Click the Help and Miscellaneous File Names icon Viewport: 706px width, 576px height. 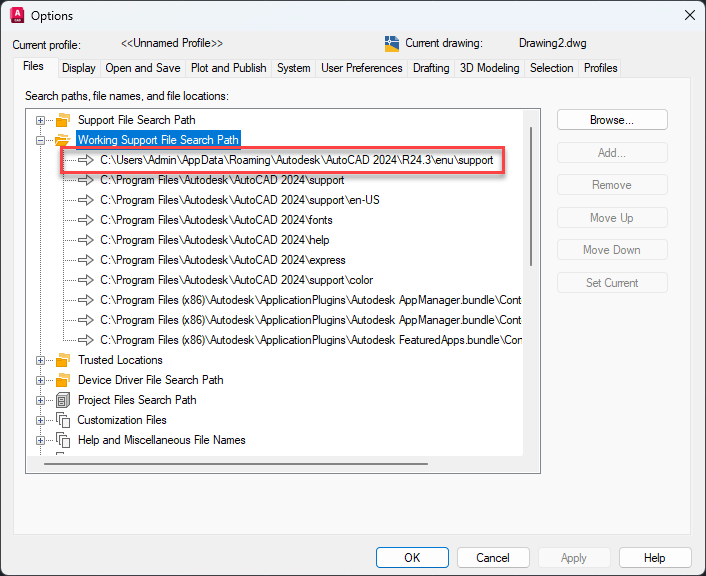[x=63, y=440]
